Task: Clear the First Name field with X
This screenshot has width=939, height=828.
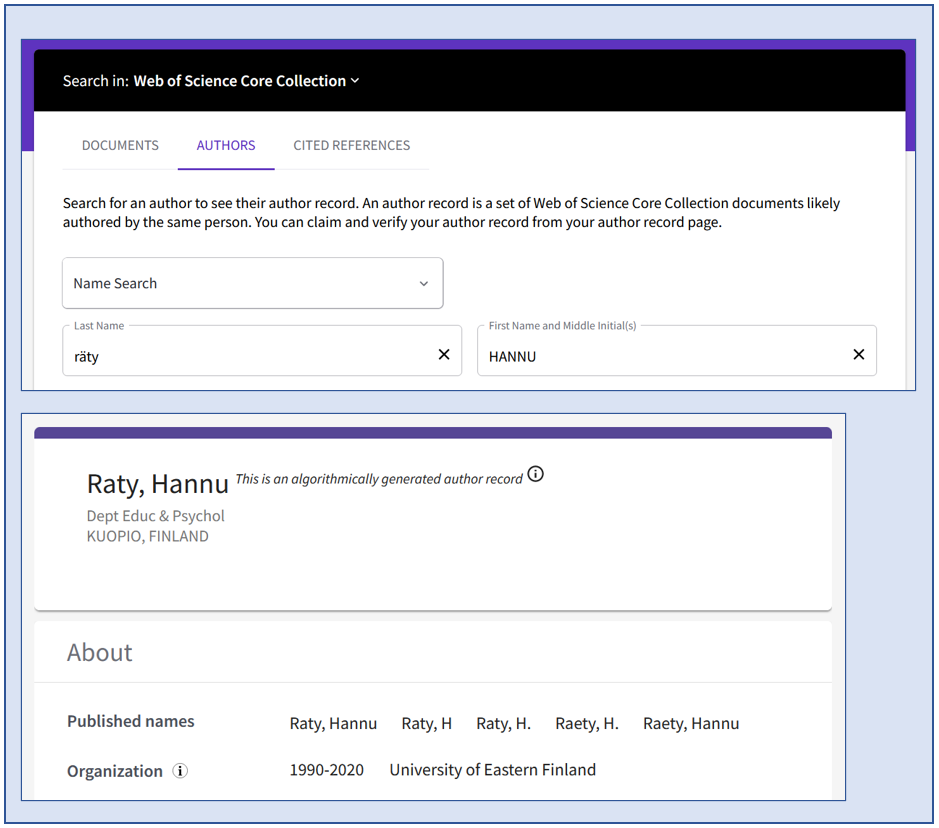Action: [x=858, y=354]
